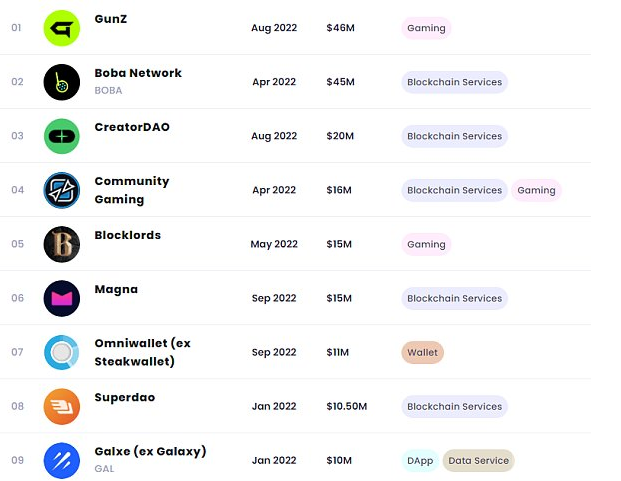
Task: Open the GunZ project name link
Action: 110,19
